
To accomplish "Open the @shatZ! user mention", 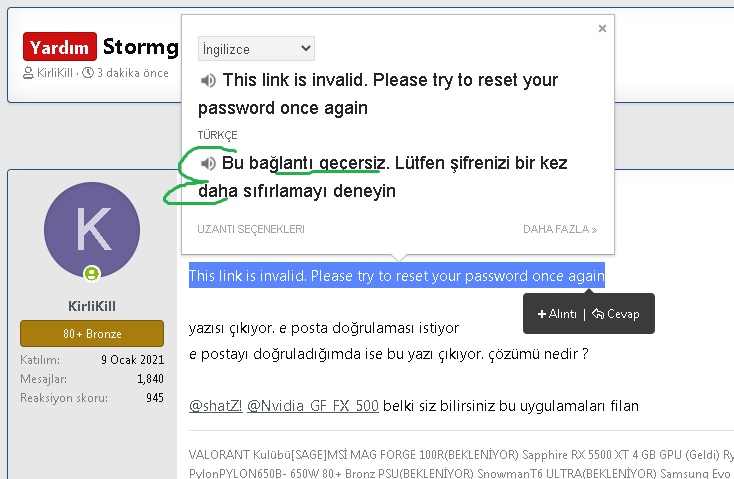I will coord(215,405).
